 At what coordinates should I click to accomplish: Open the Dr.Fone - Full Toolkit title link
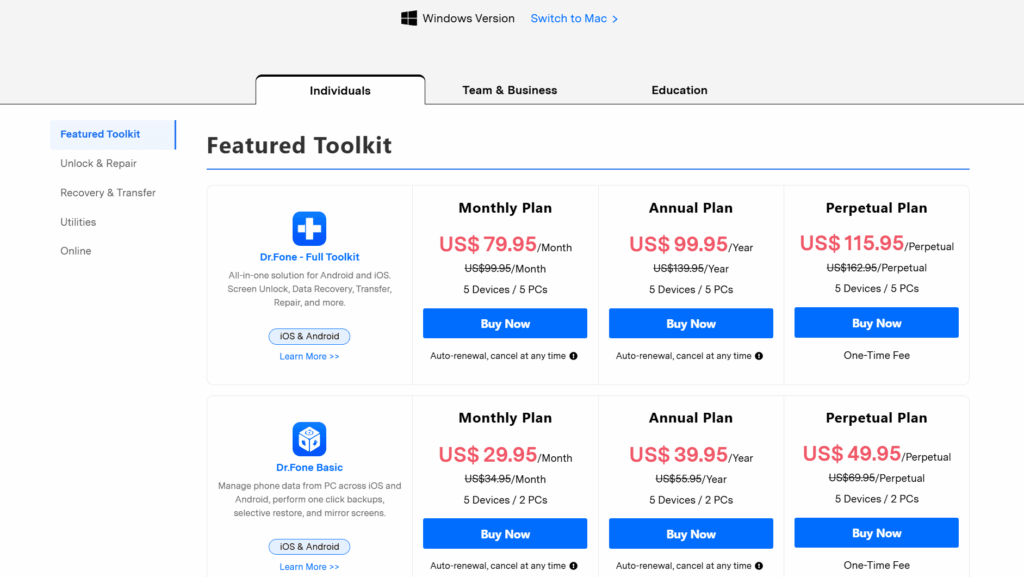(x=310, y=257)
